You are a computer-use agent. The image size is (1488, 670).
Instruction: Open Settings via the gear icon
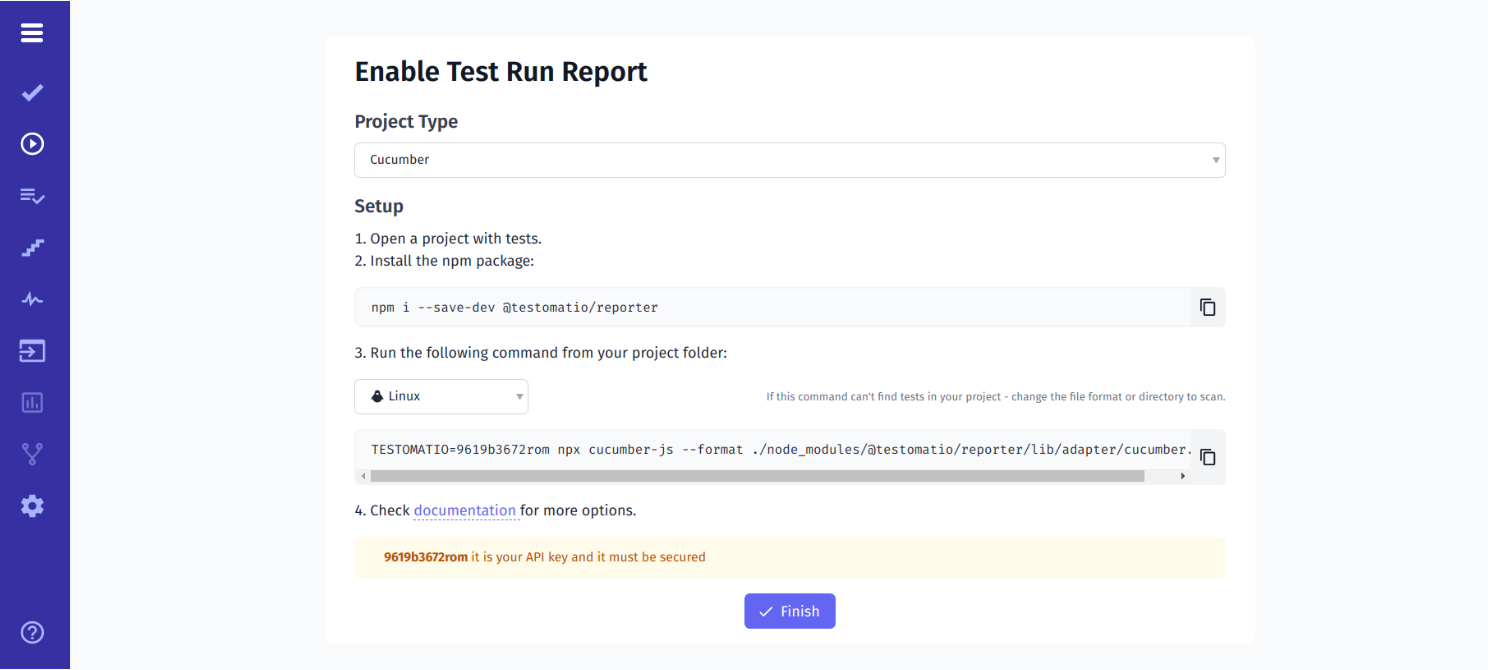[32, 506]
